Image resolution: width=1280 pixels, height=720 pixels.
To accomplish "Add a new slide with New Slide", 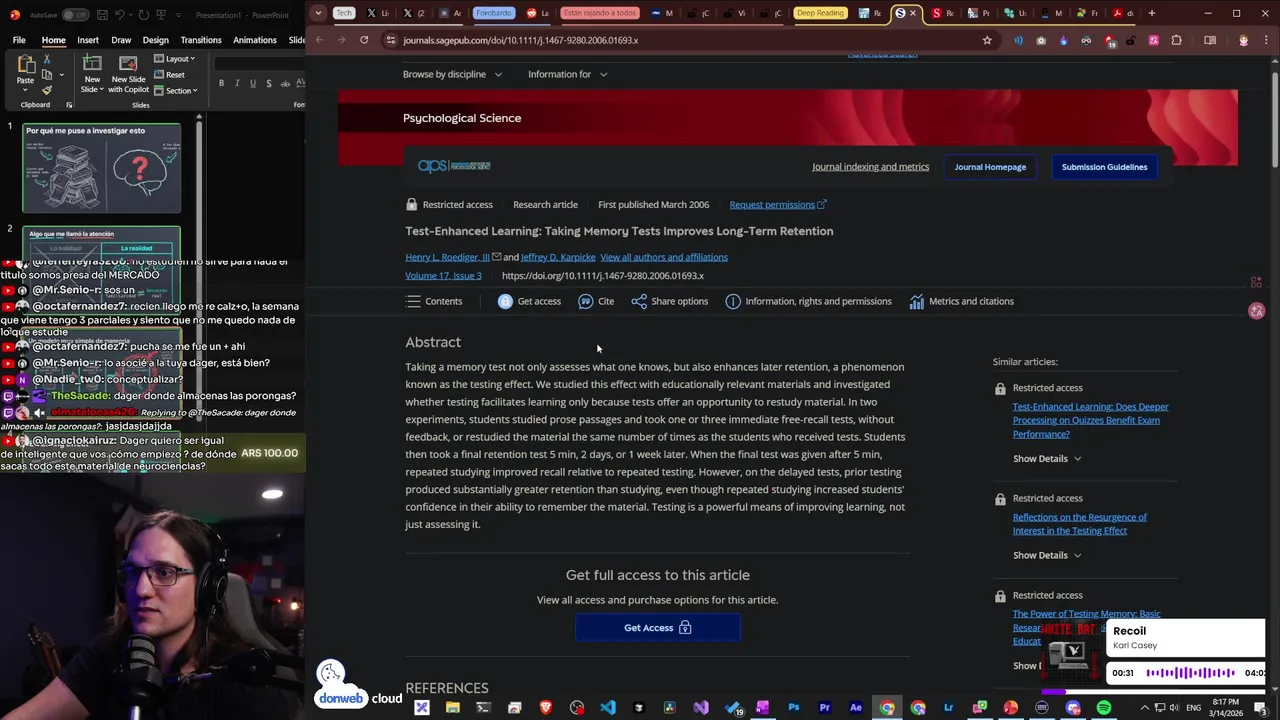I will click(91, 74).
